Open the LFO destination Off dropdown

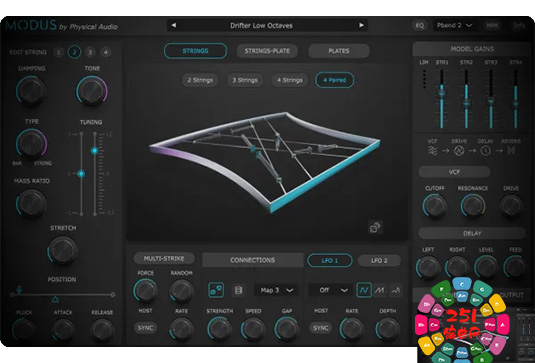(x=330, y=290)
